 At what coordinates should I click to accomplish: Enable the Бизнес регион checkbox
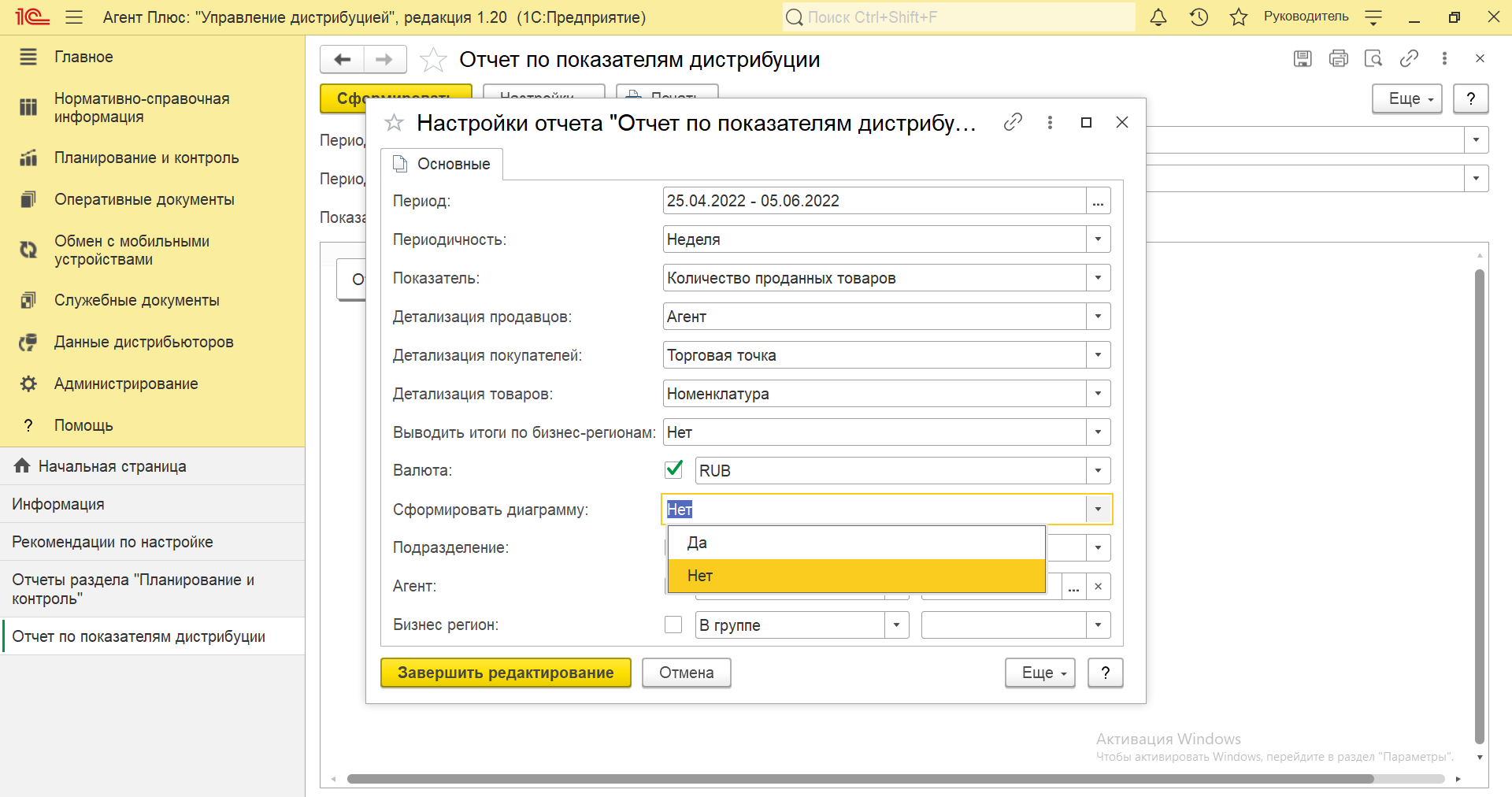673,625
